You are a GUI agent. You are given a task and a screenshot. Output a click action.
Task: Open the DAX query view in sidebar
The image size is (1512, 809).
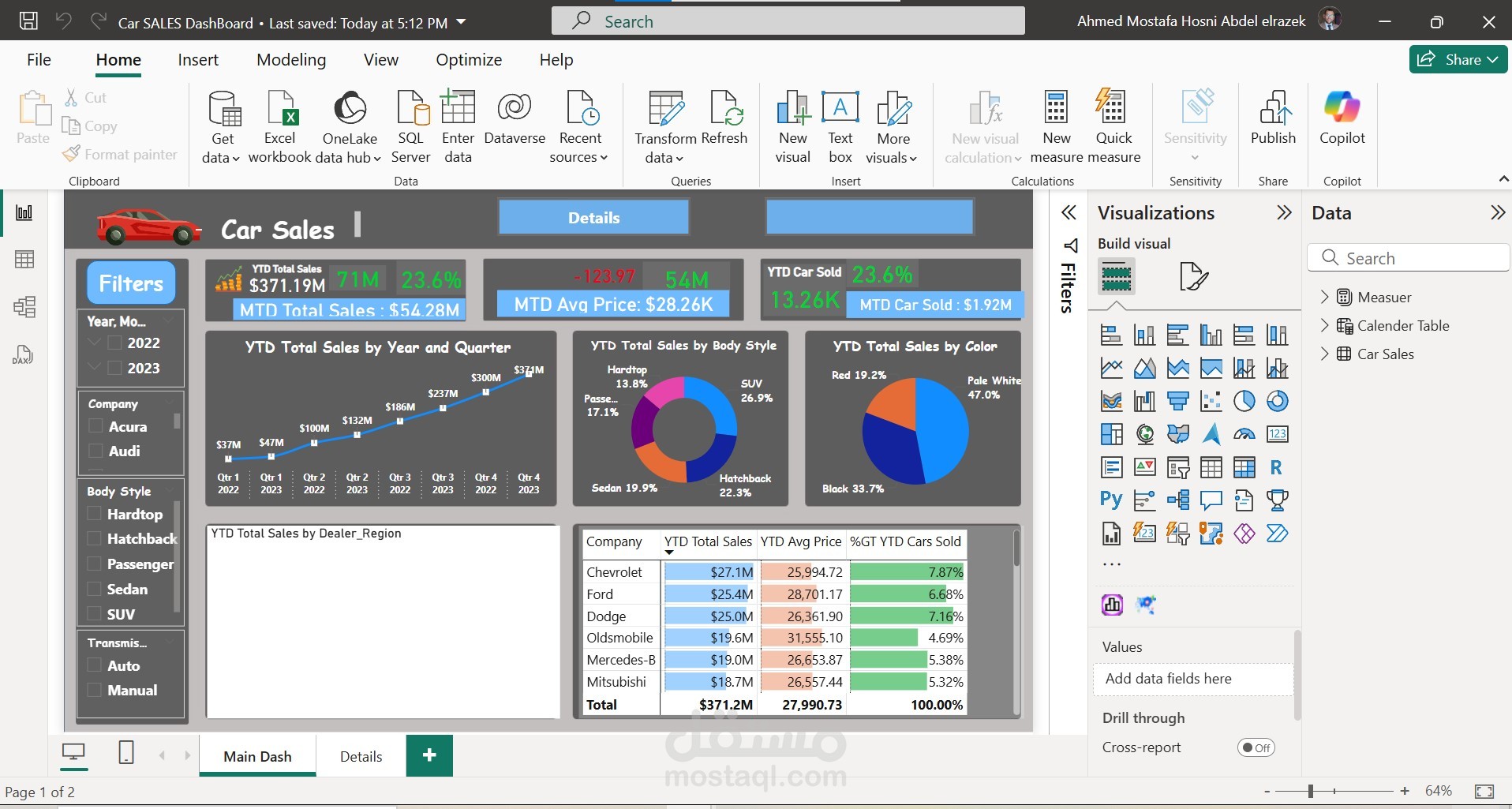(x=24, y=354)
